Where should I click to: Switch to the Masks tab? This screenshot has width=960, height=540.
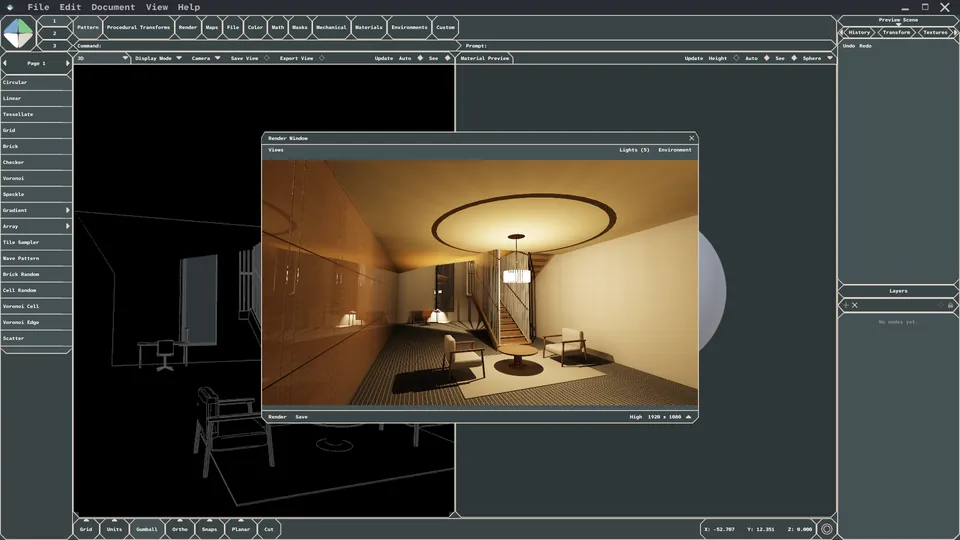[x=299, y=28]
